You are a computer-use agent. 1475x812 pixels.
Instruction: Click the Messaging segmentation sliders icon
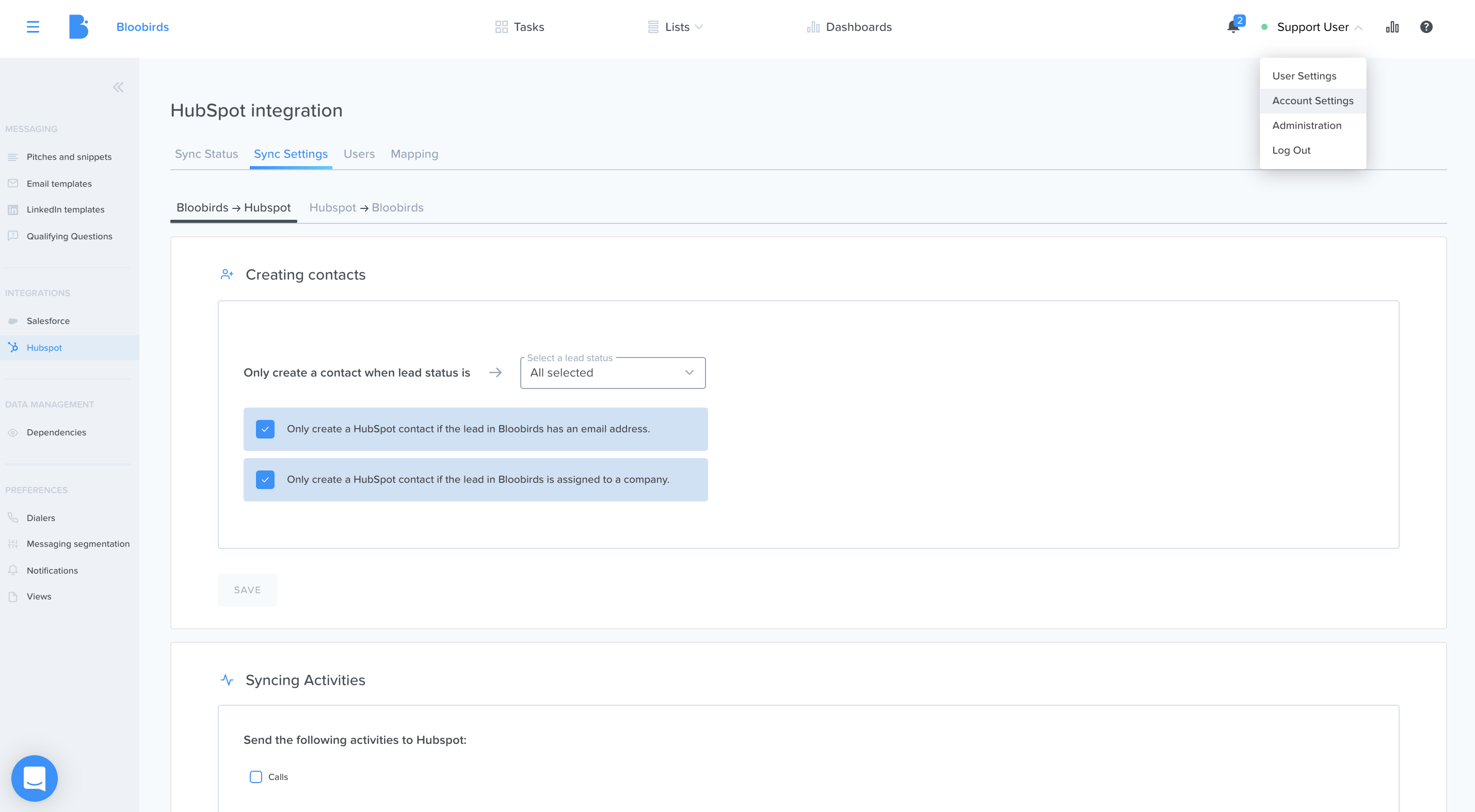click(12, 544)
